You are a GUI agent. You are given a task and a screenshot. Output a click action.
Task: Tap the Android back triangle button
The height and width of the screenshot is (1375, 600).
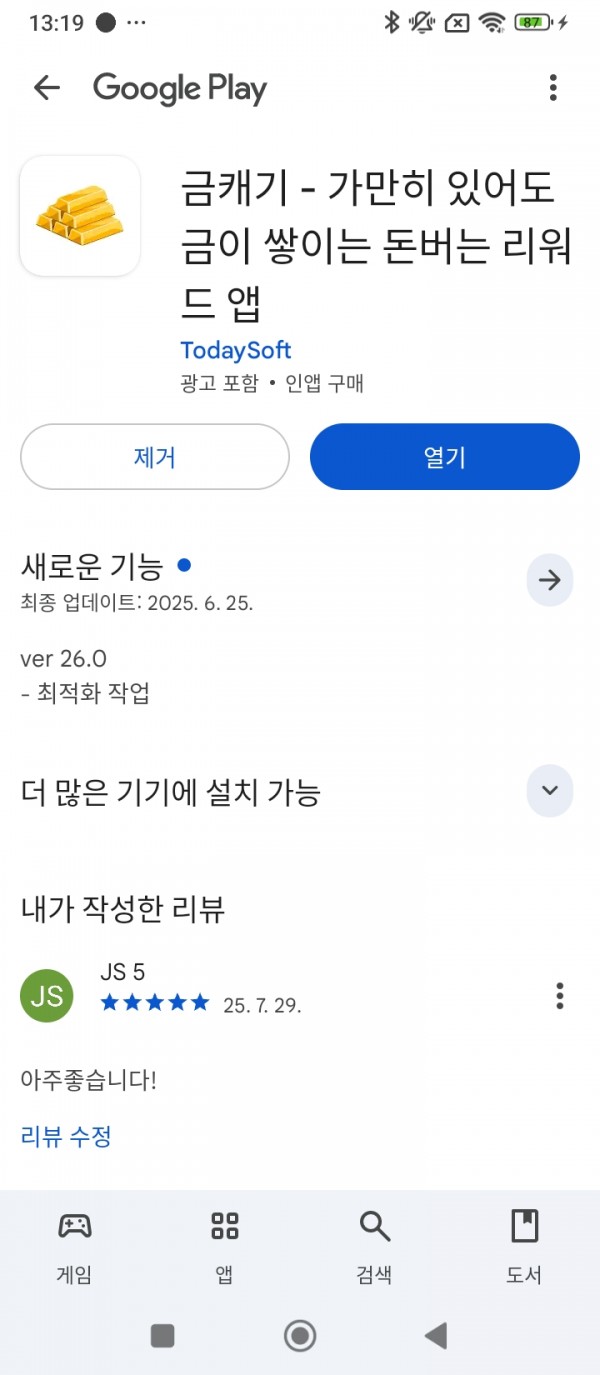coord(436,1335)
